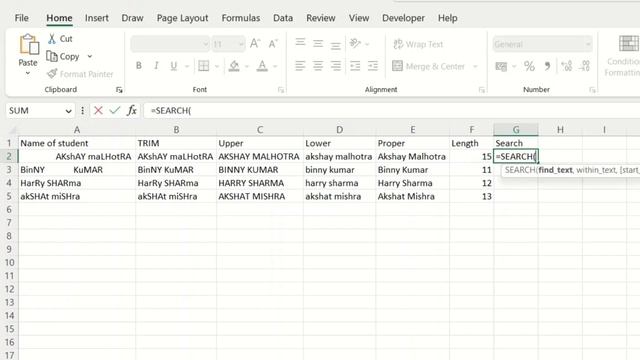Screen dimensions: 640x360
Task: Increase font size with larger A
Action: point(255,44)
